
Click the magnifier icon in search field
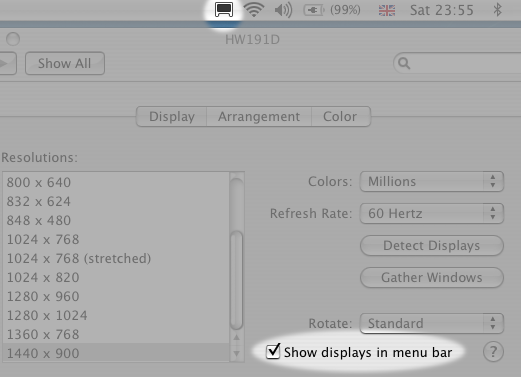[404, 63]
